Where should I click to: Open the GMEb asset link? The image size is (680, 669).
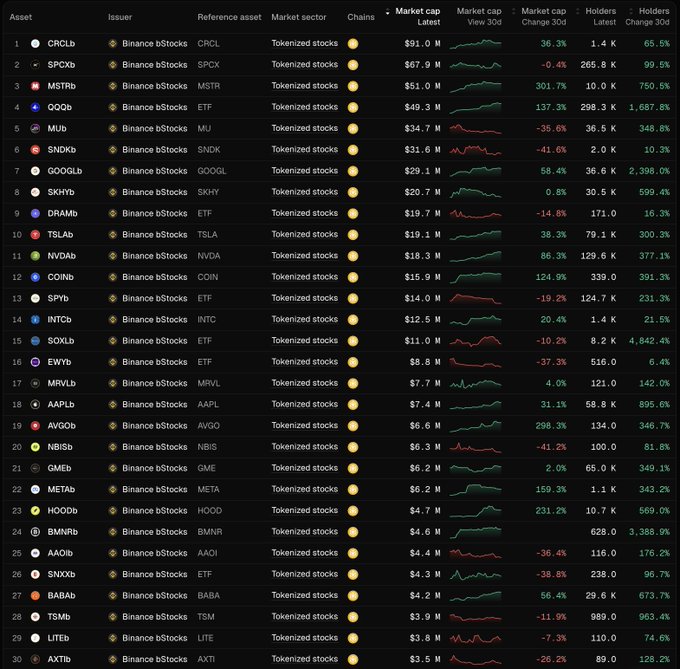[x=59, y=468]
